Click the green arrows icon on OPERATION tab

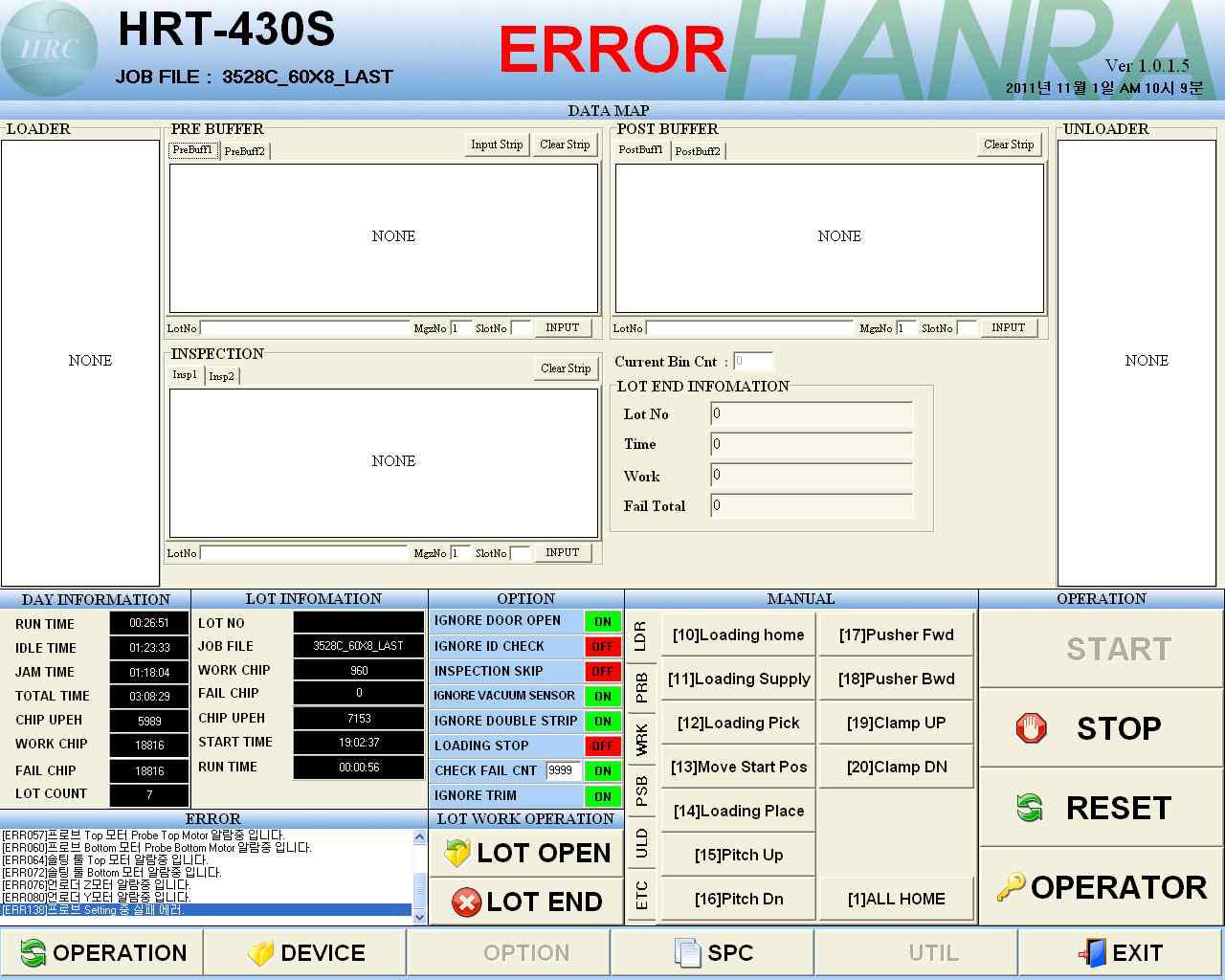pos(33,953)
